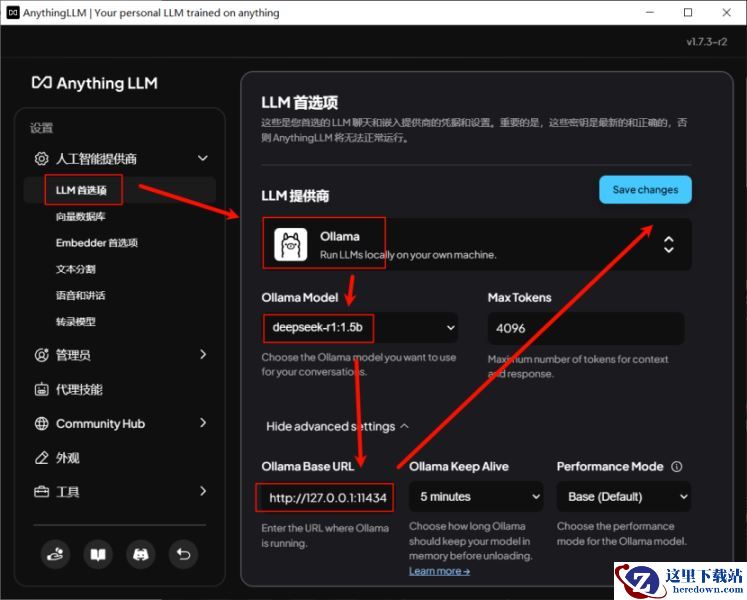Open the LLM provider selector chevrons
Screen dimensions: 747x600
tap(668, 245)
